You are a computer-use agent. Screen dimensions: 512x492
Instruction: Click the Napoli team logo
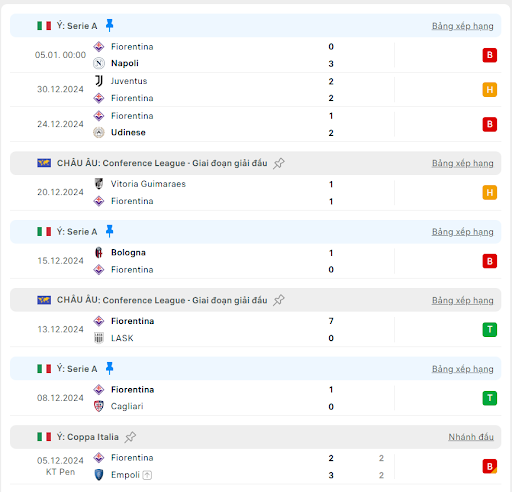click(x=99, y=63)
